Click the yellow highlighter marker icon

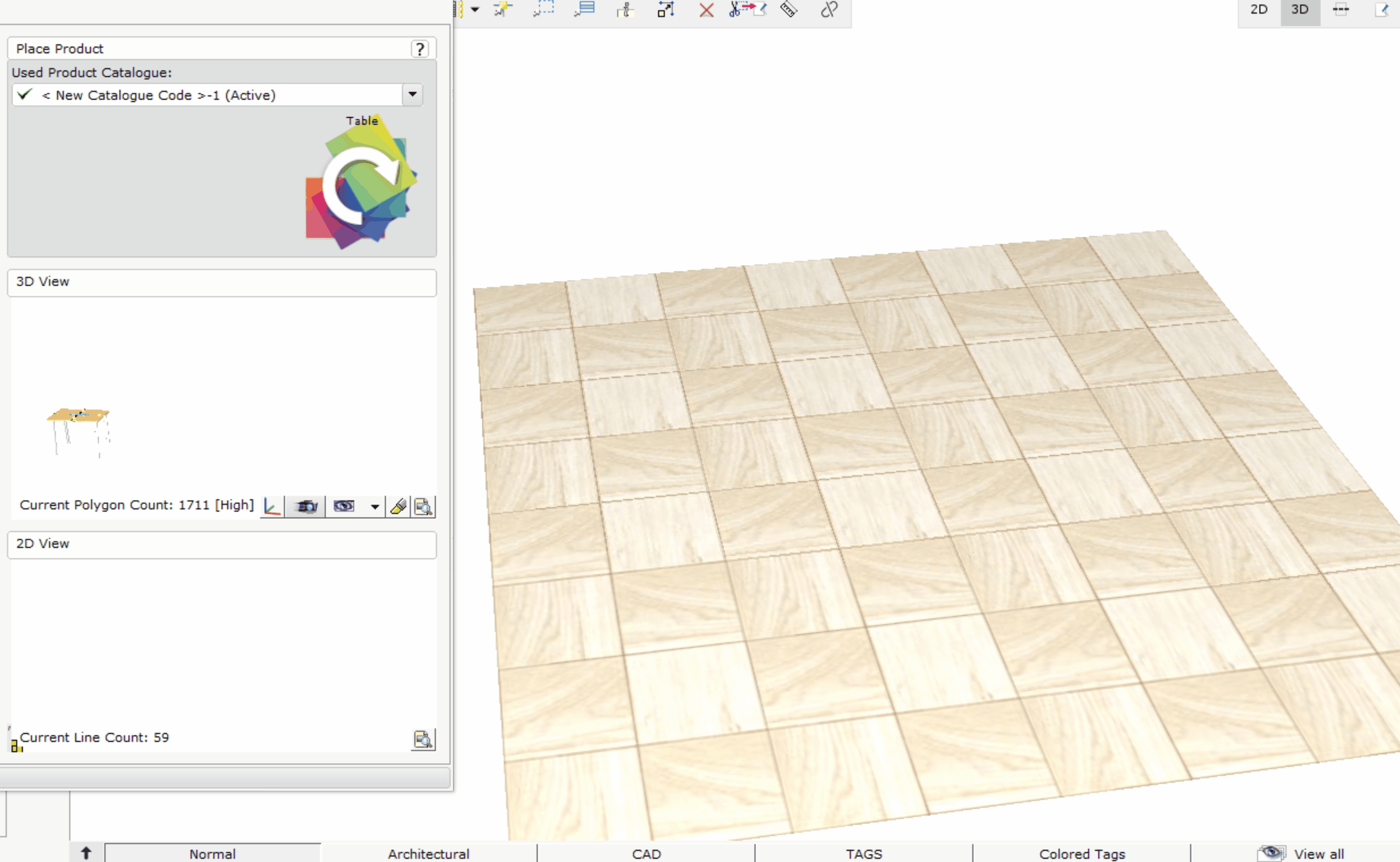pyautogui.click(x=398, y=506)
